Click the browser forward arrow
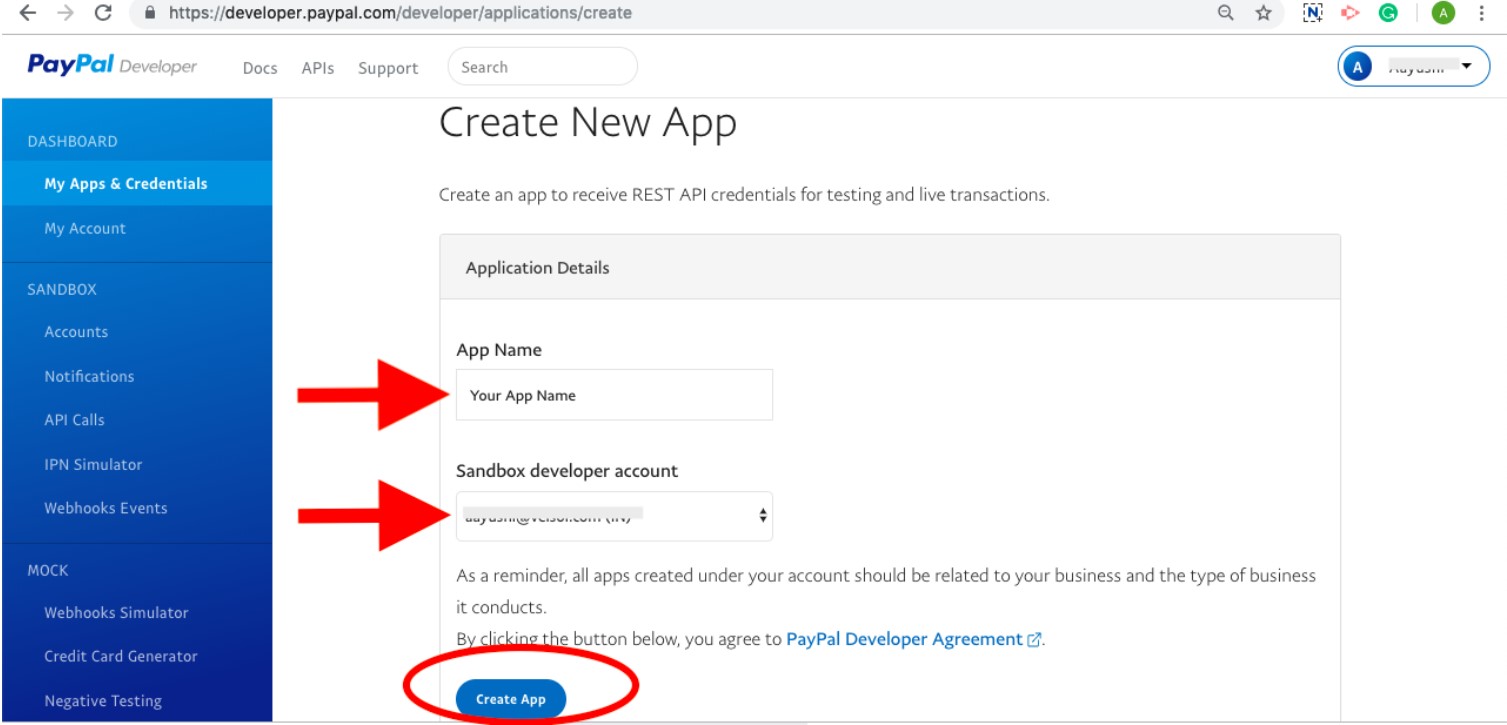 pos(65,13)
